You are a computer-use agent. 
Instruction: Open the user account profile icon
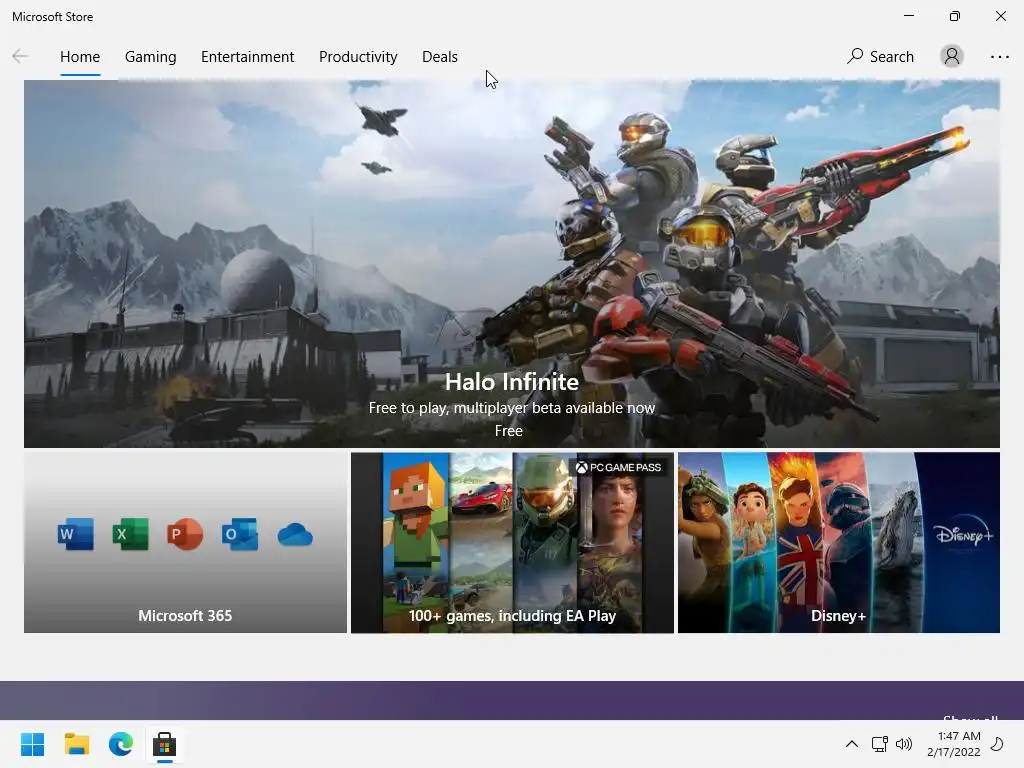(952, 56)
